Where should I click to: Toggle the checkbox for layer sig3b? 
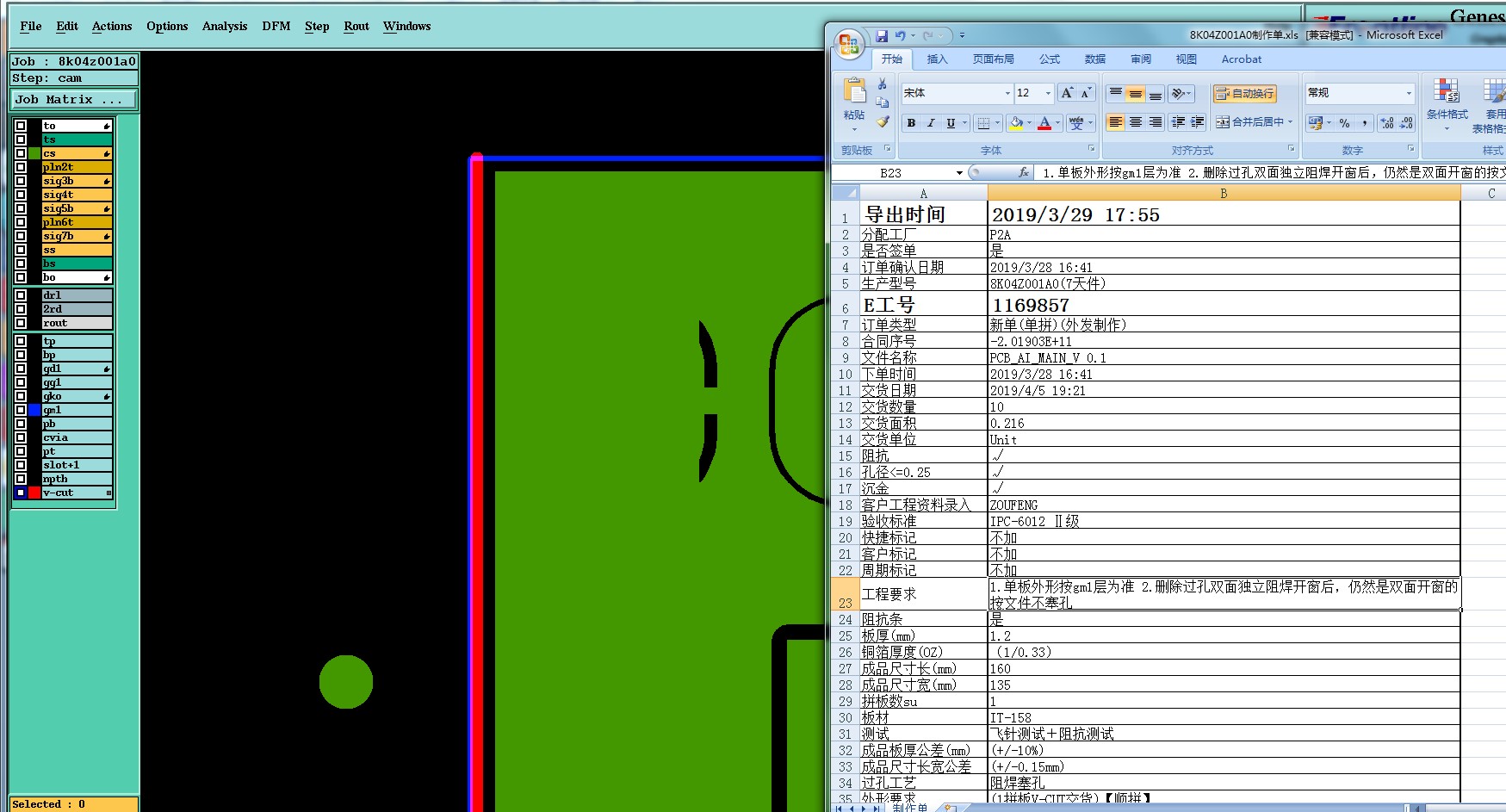pyautogui.click(x=21, y=181)
